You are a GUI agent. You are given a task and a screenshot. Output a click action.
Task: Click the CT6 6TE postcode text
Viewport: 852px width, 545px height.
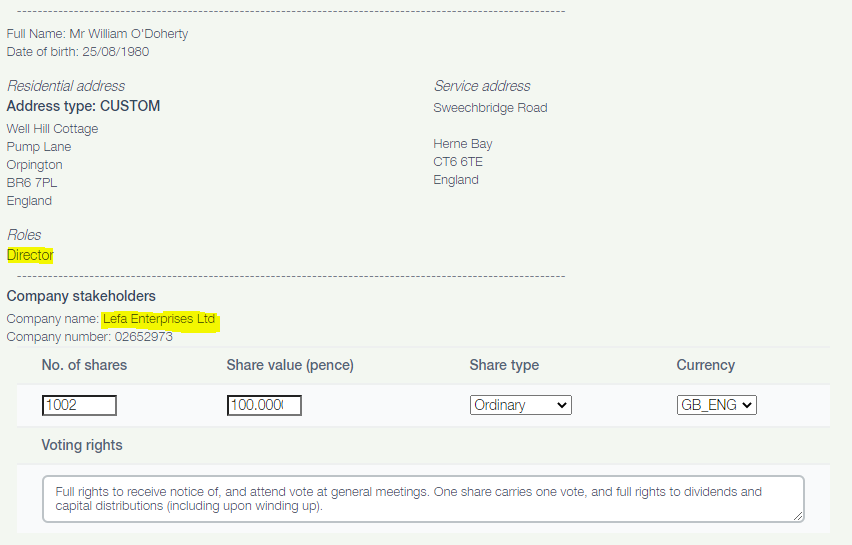point(458,162)
